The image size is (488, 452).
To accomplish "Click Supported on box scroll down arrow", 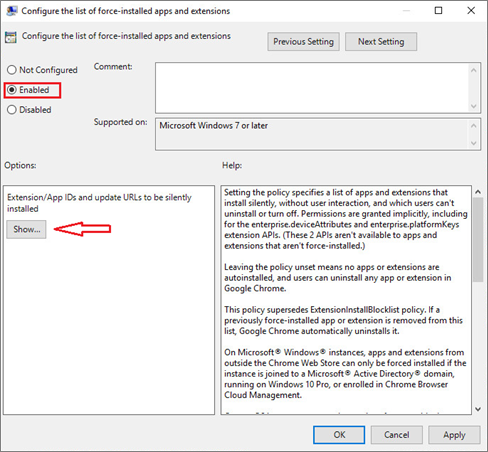I will click(x=474, y=143).
